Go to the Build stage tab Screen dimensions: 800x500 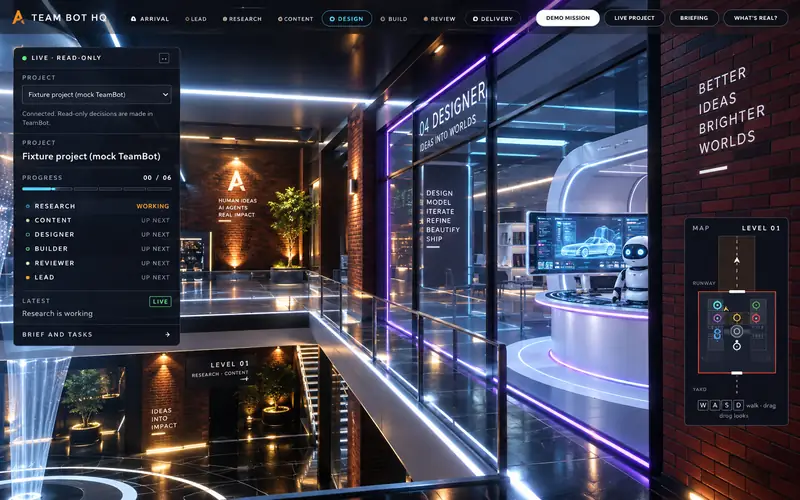point(394,19)
